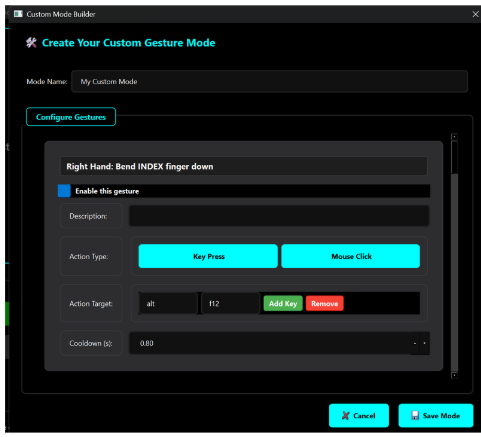Click the Right Hand: Bend INDEX finger heading
Screen dimensions: 481x437
[140, 166]
